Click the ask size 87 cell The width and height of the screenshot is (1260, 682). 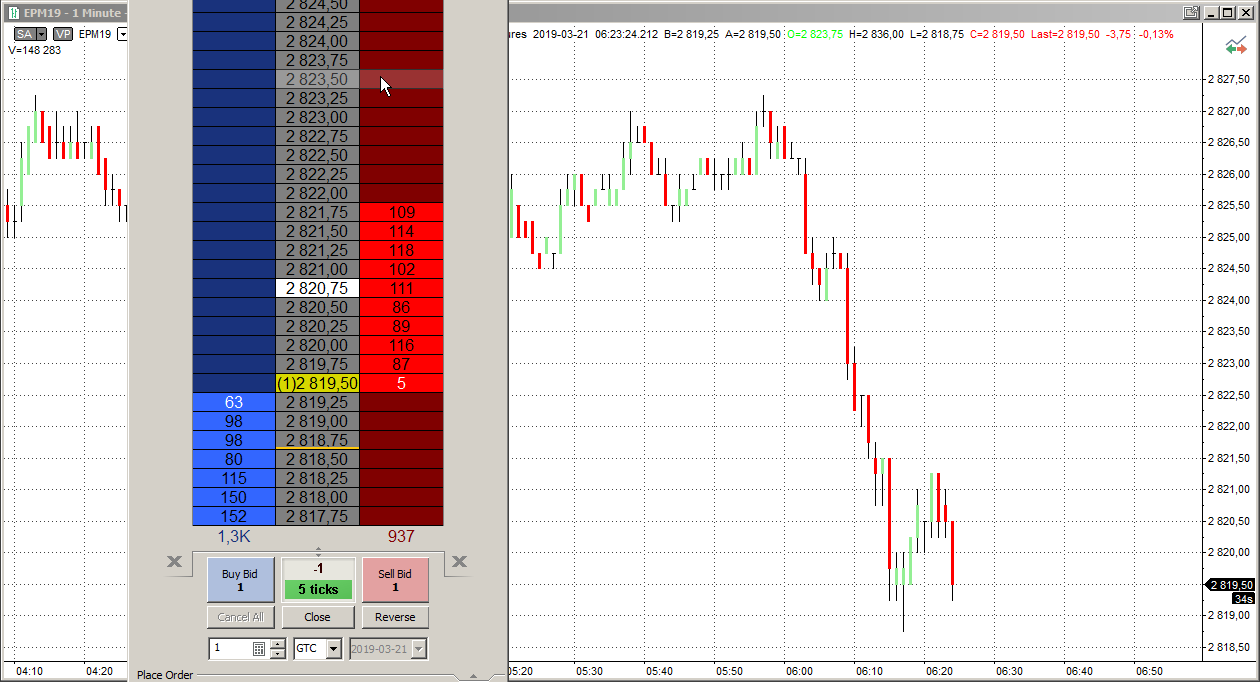coord(401,364)
